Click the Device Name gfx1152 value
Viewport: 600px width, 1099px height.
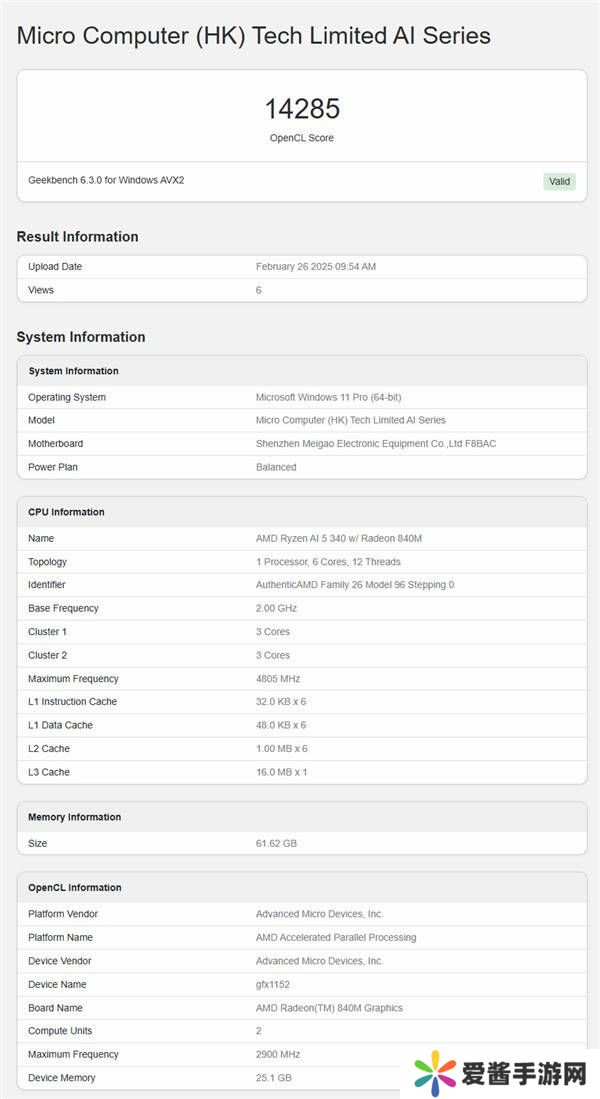(x=273, y=984)
